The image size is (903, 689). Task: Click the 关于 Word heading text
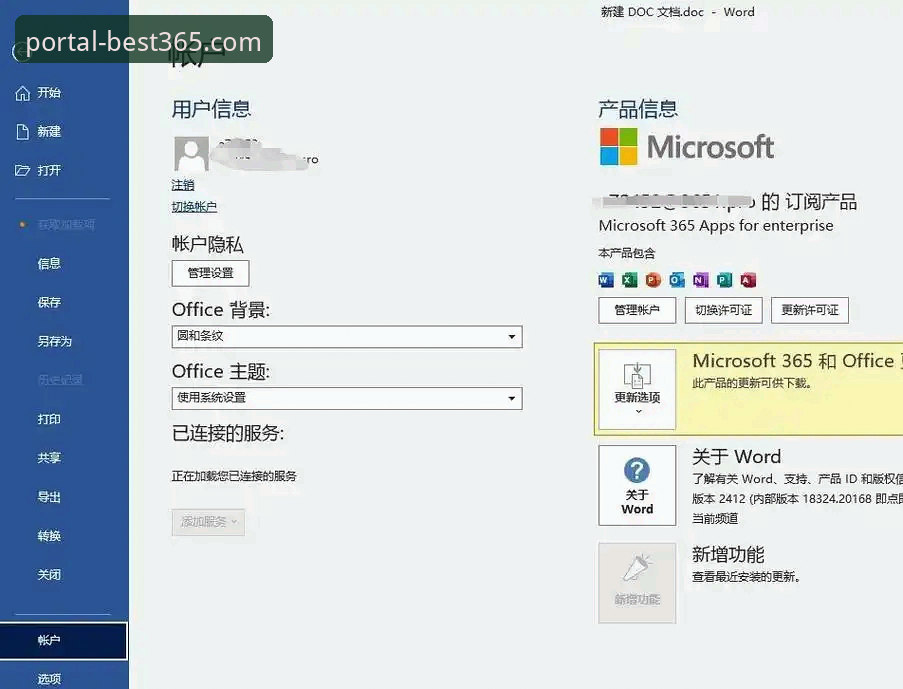click(x=737, y=457)
